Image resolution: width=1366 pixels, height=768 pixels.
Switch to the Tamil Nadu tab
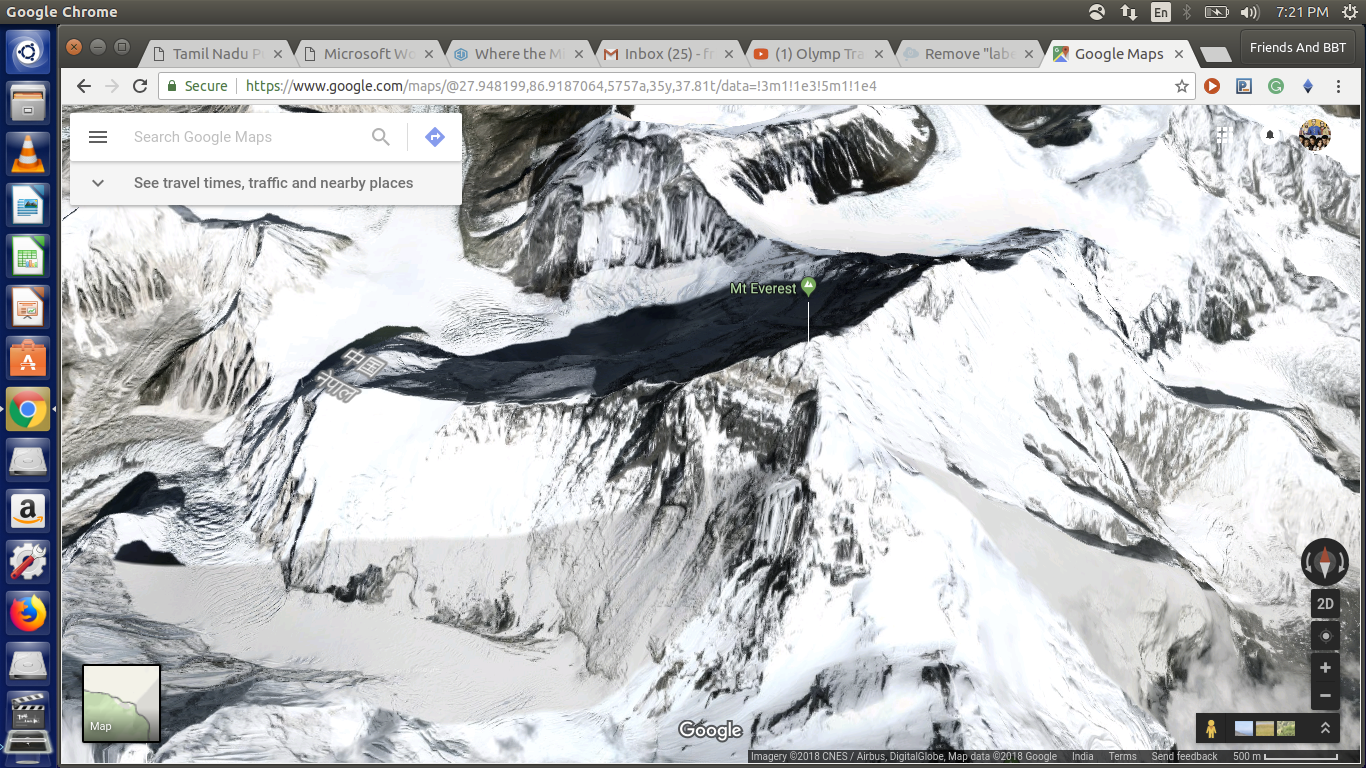[217, 54]
